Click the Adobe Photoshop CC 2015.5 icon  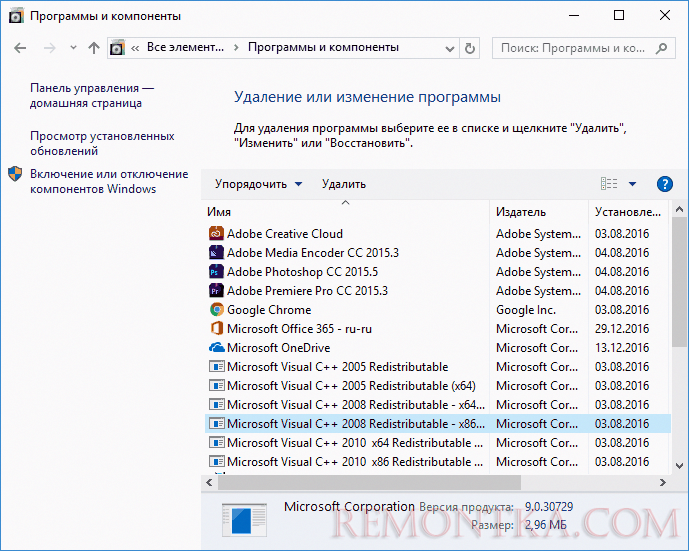pyautogui.click(x=216, y=272)
